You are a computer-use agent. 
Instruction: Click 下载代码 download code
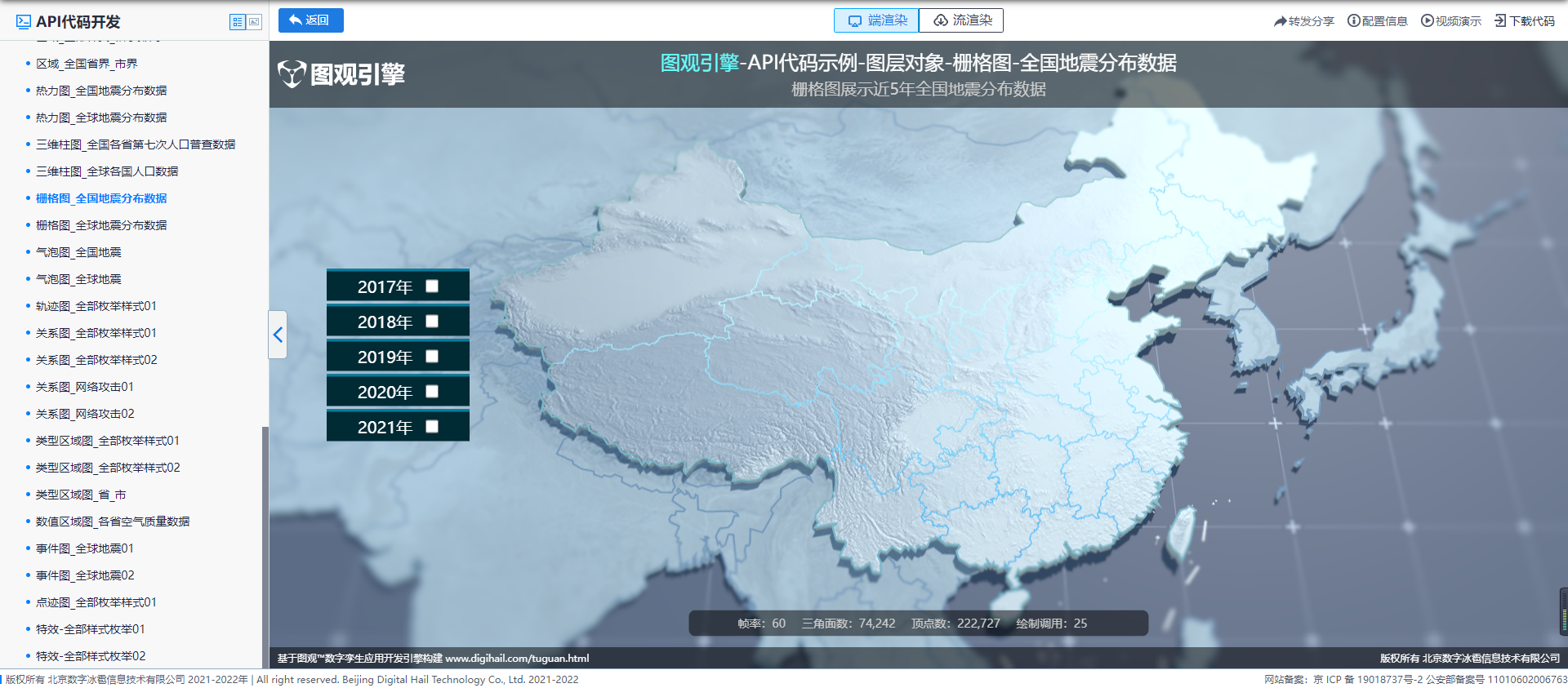(1525, 21)
